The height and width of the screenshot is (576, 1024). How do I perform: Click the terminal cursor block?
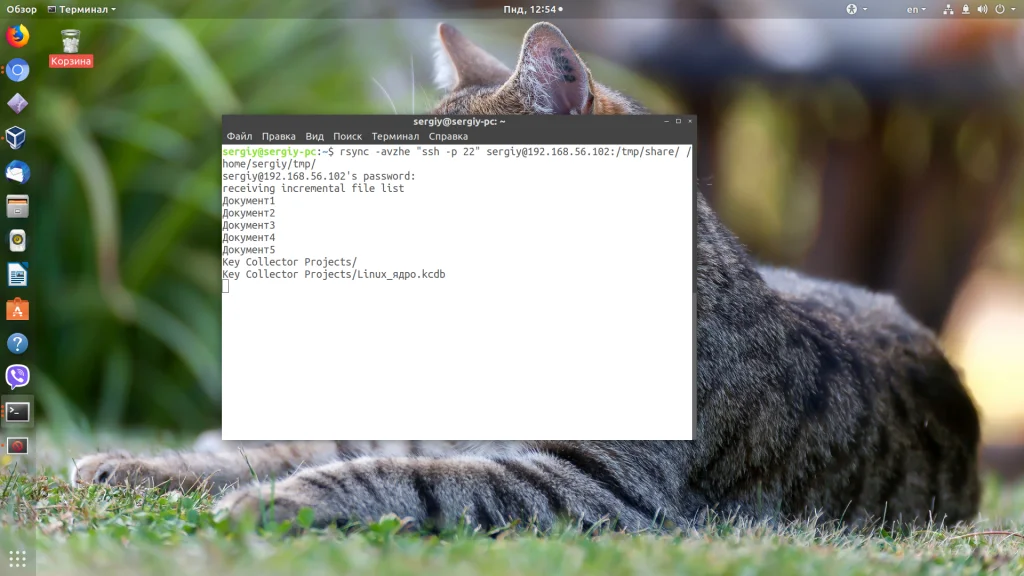225,287
